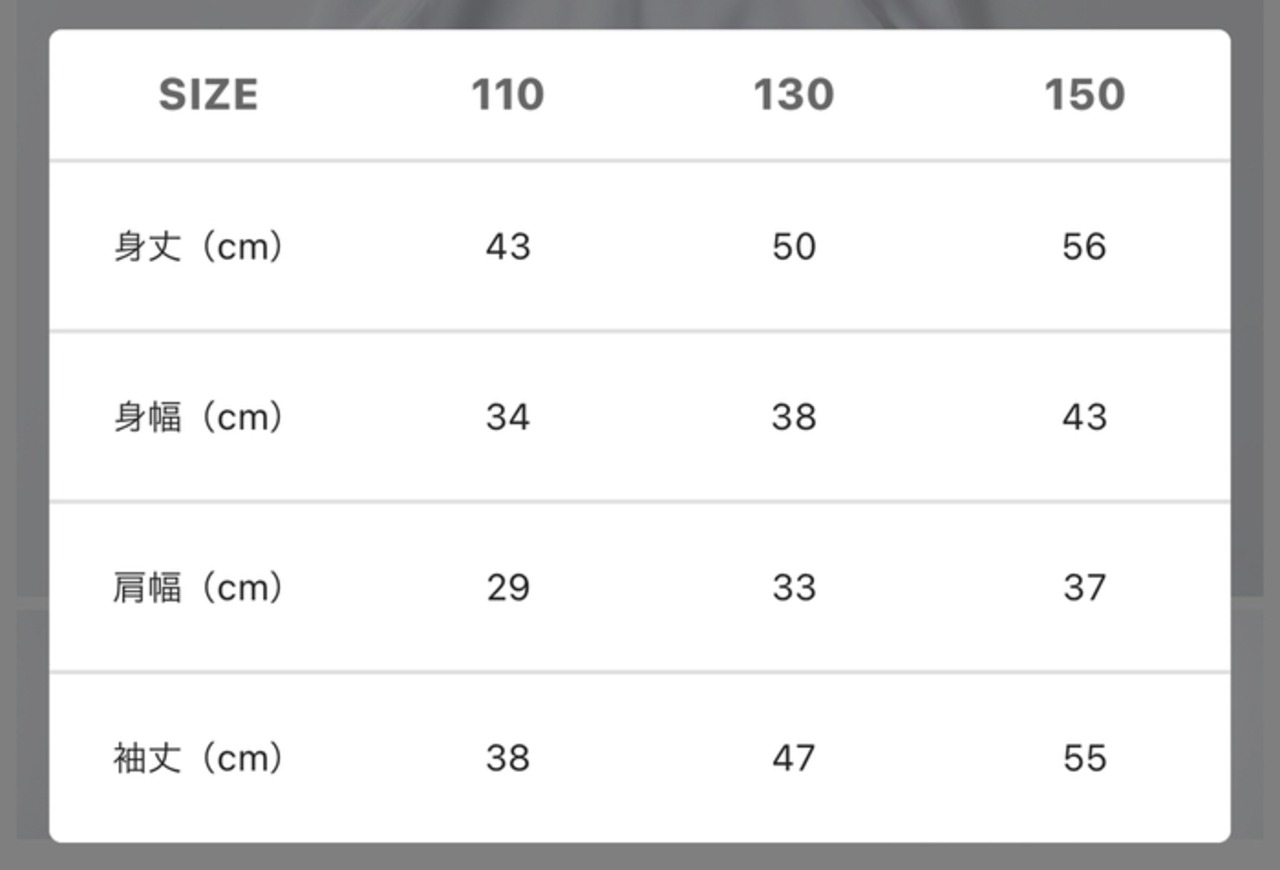
Task: Select the 身幅 value for size 130
Action: click(794, 417)
